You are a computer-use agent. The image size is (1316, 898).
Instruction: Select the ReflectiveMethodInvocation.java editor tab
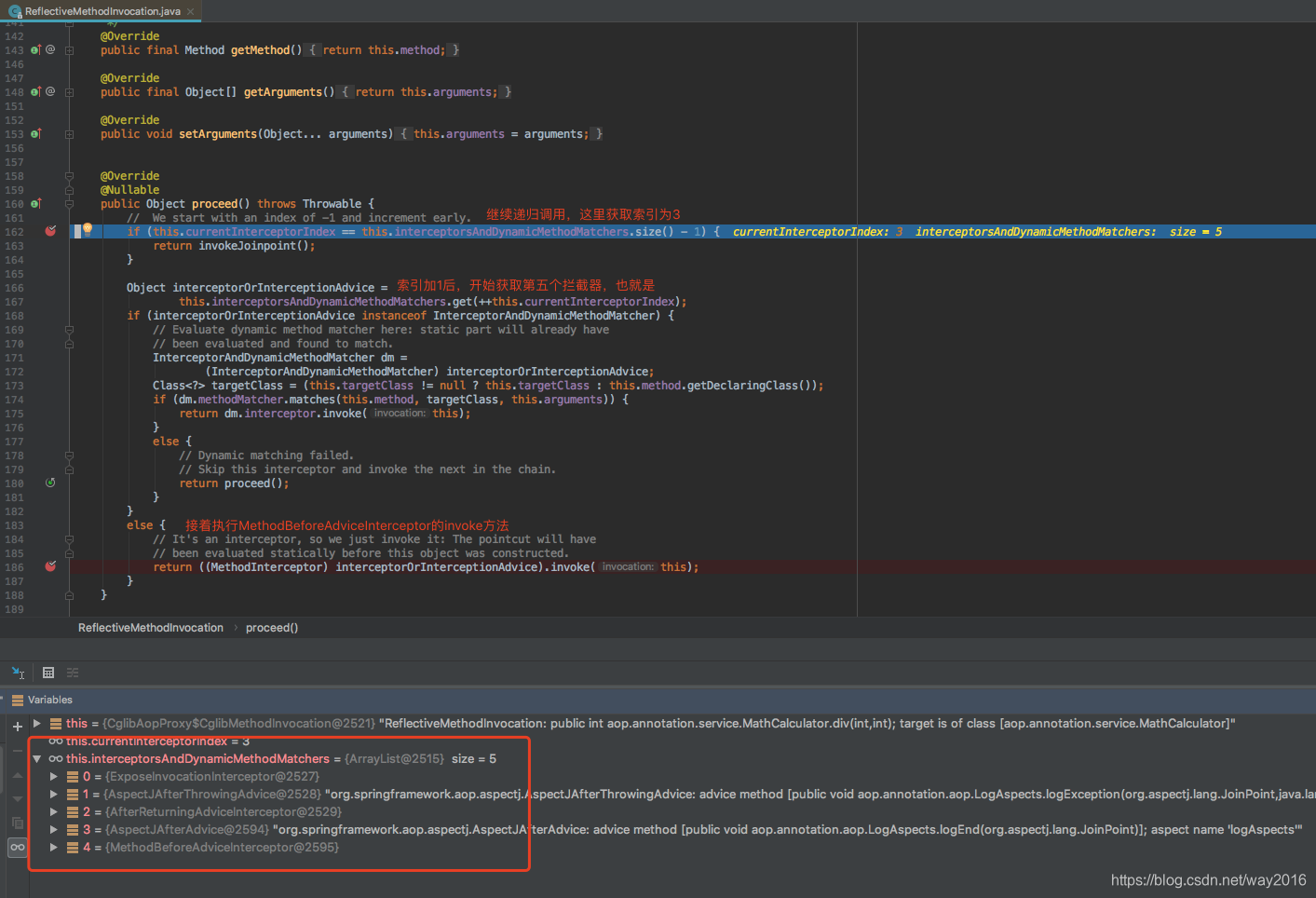tap(102, 11)
